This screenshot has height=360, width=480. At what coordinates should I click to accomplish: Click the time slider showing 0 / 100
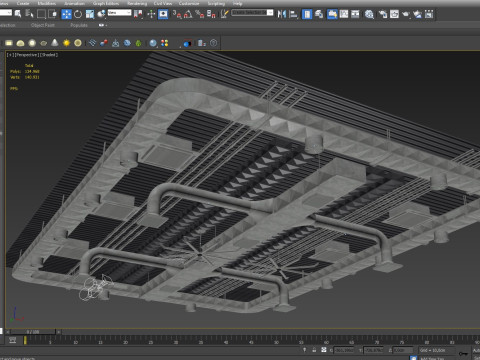coord(33,332)
